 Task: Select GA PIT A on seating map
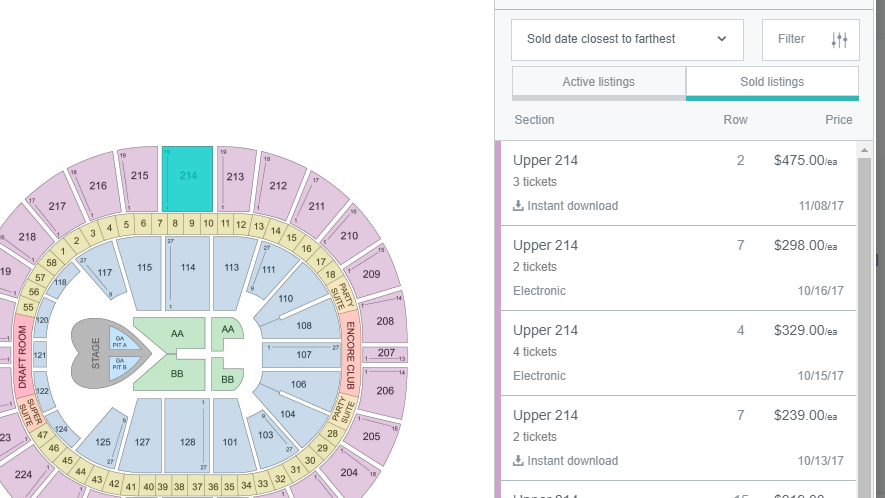click(122, 339)
